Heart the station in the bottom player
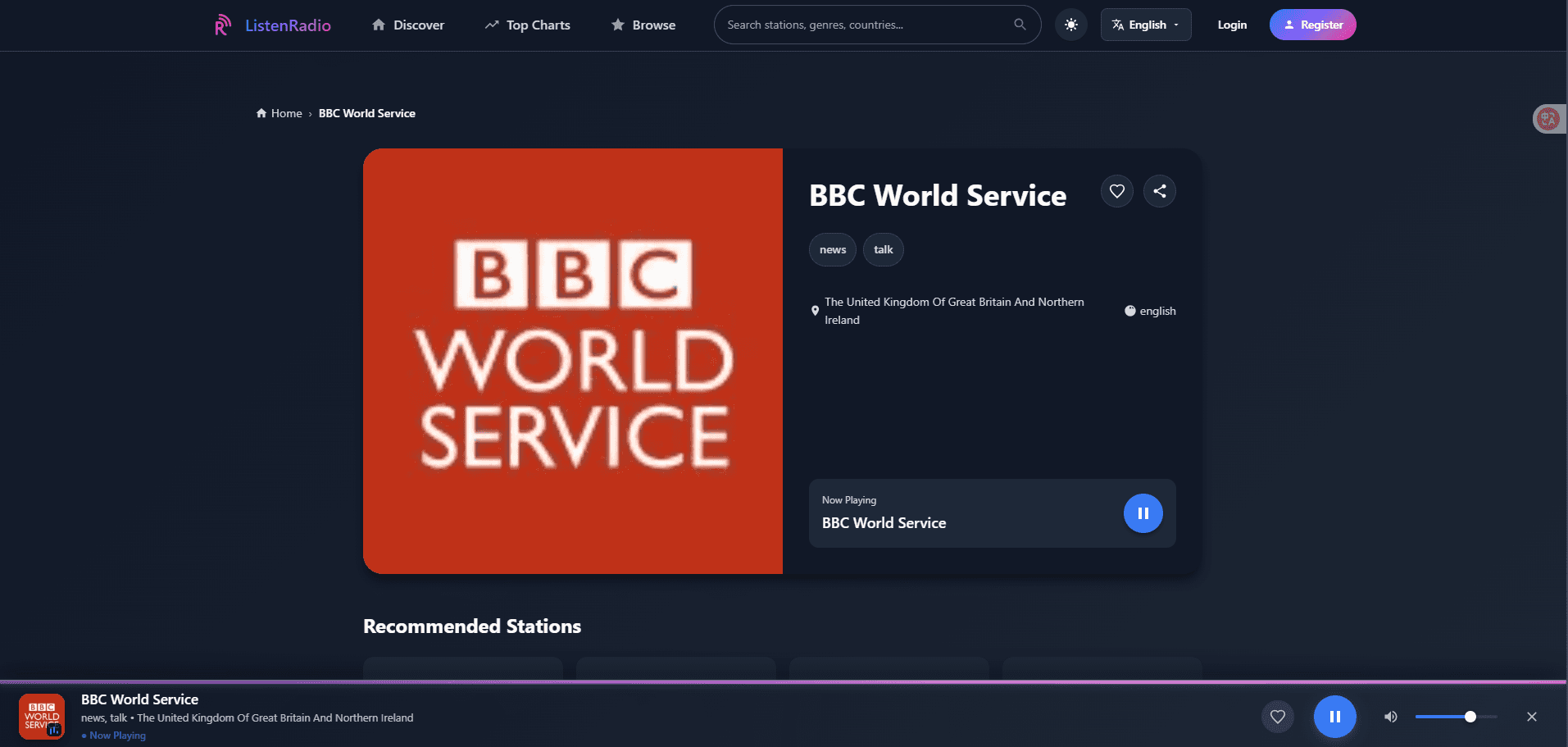 (x=1277, y=716)
